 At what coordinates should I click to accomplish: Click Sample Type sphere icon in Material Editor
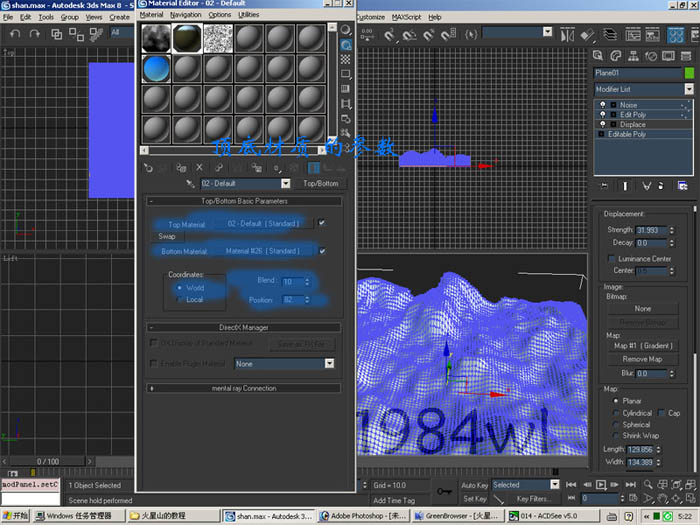(x=346, y=30)
